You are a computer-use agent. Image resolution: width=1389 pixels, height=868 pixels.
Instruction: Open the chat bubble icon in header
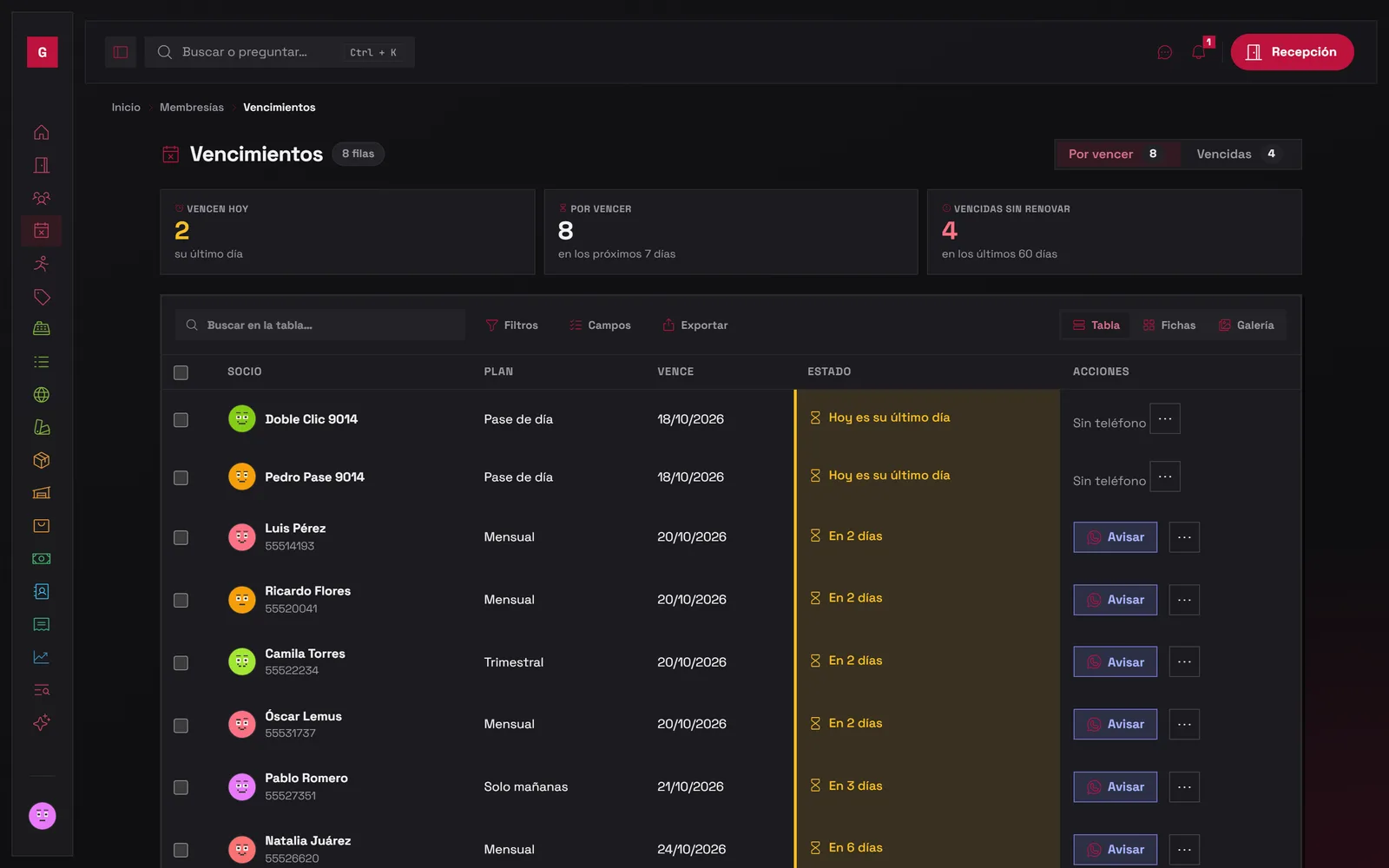(1165, 52)
